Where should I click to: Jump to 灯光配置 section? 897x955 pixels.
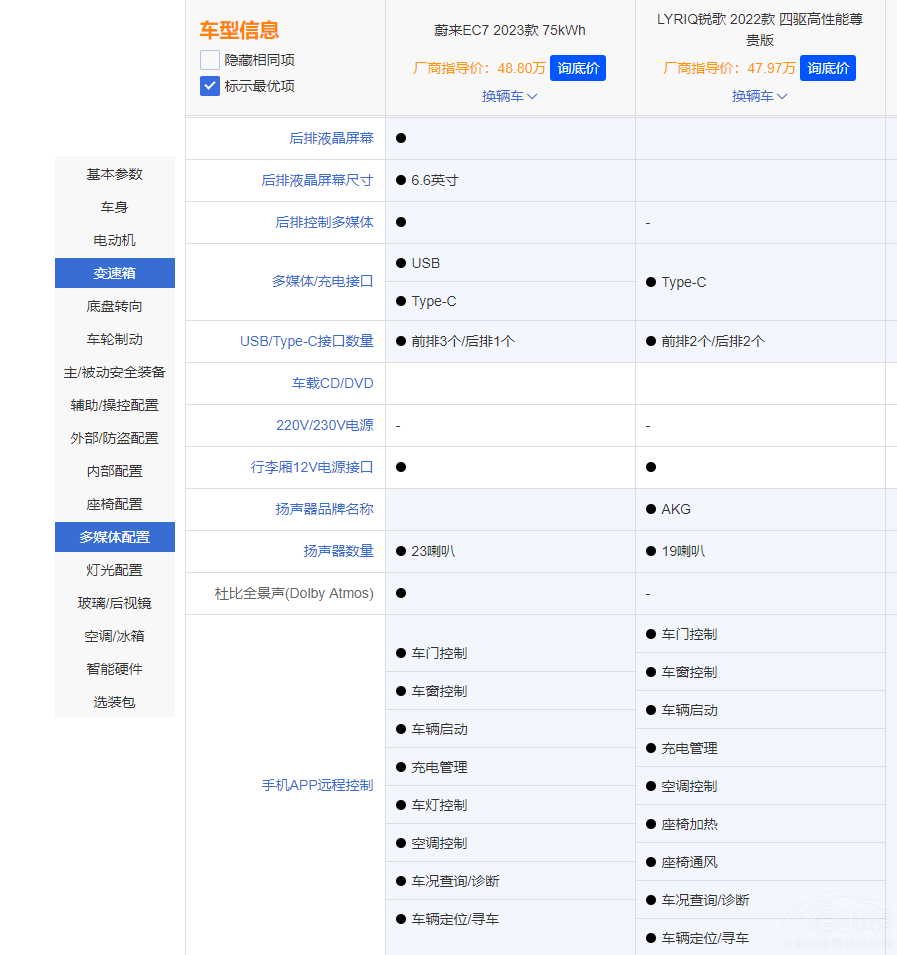115,570
